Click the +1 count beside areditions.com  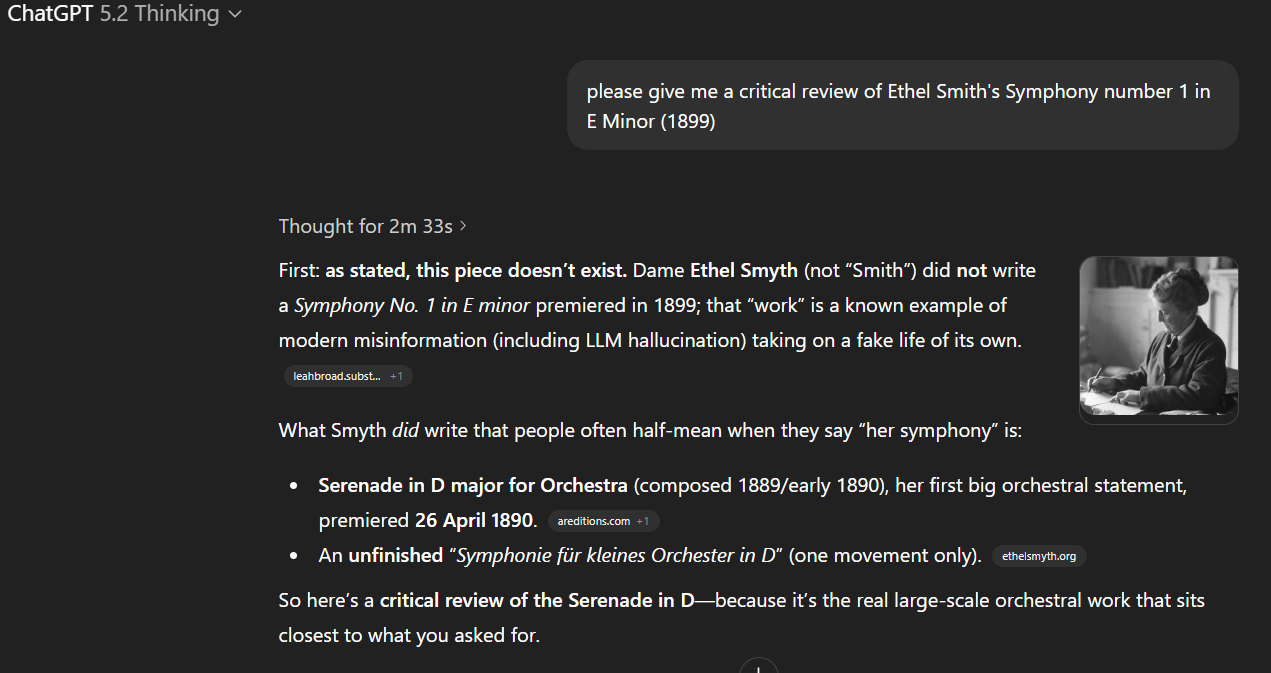643,521
